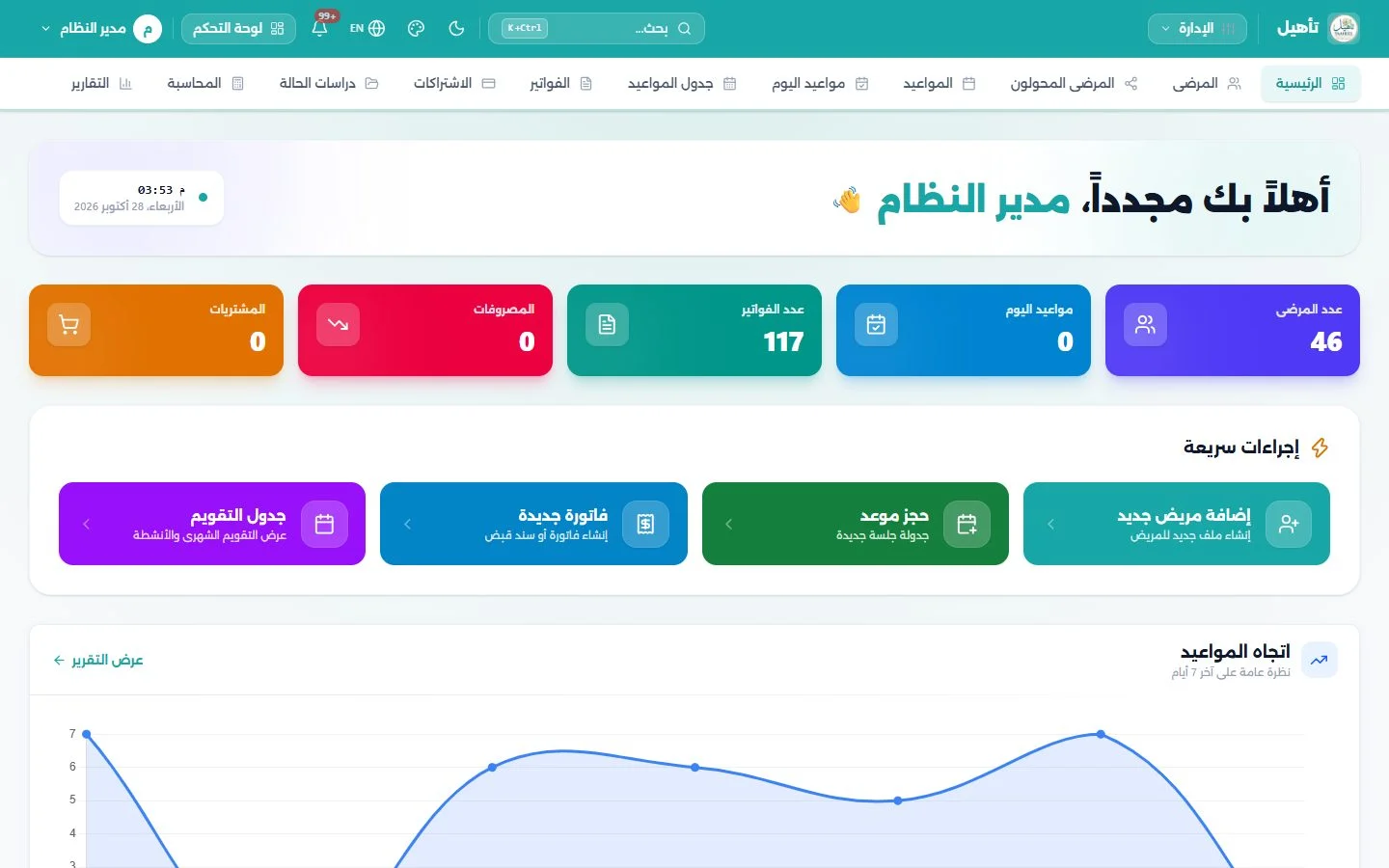This screenshot has width=1389, height=868.
Task: Click the trend chart icon beside اتجاه المواعيد
Action: coord(1319,660)
